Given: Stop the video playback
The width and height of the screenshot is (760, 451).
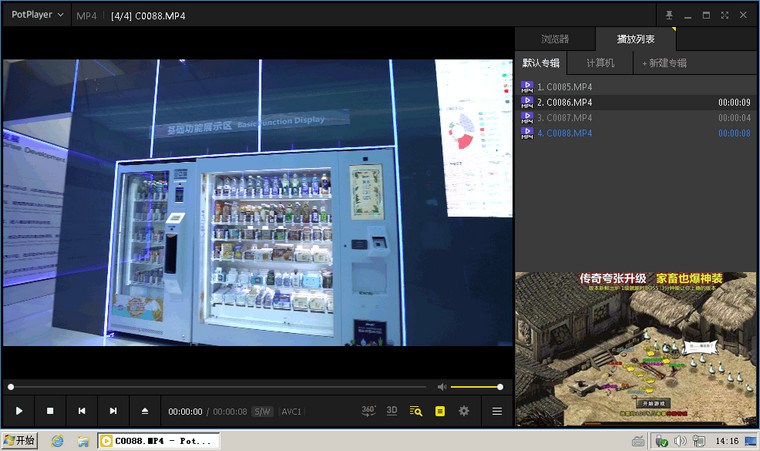Looking at the screenshot, I should click(50, 411).
